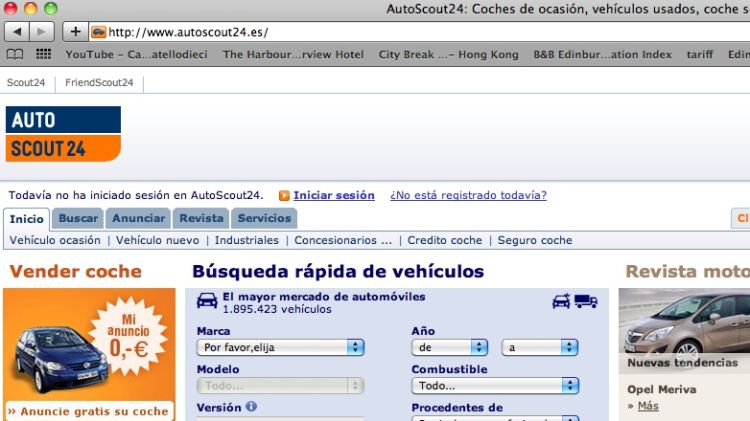This screenshot has width=750, height=421.
Task: Switch to the Buscar tab
Action: tap(78, 218)
